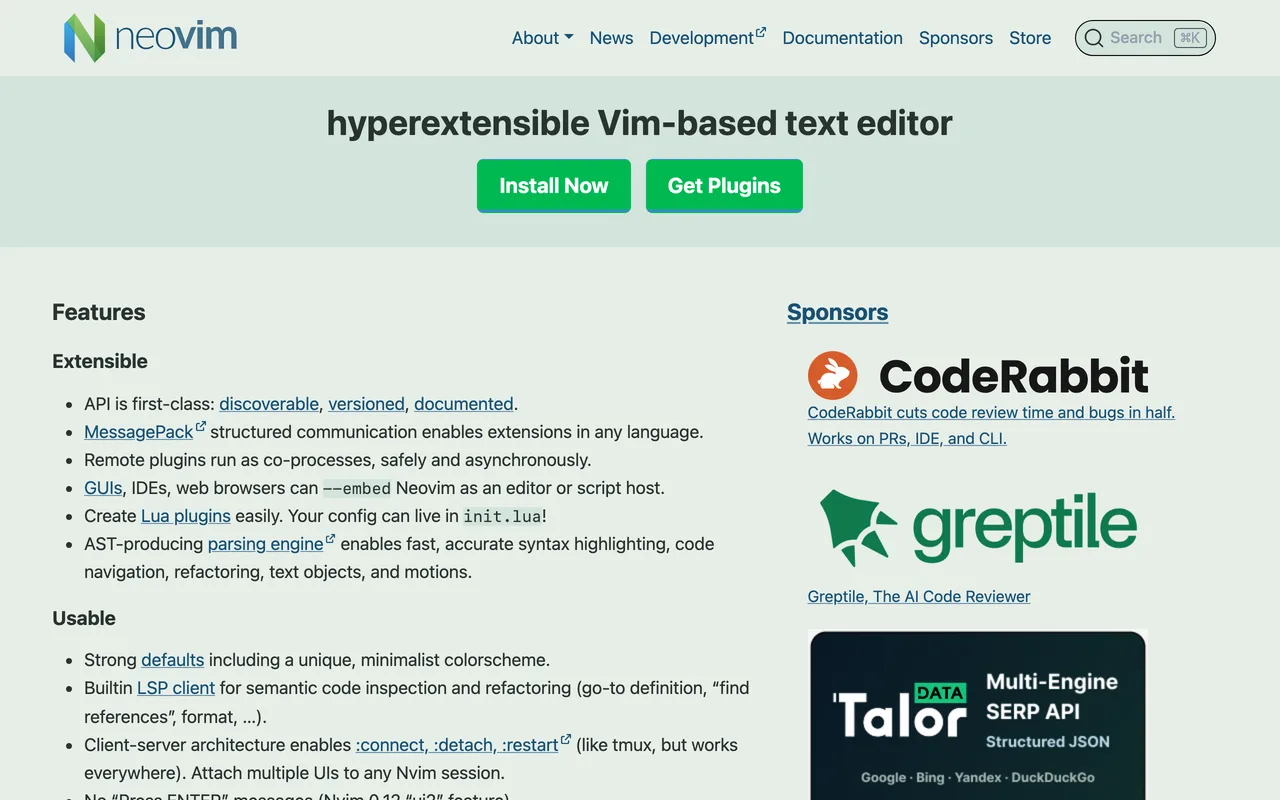Go to Documentation
This screenshot has width=1280, height=800.
(x=842, y=38)
